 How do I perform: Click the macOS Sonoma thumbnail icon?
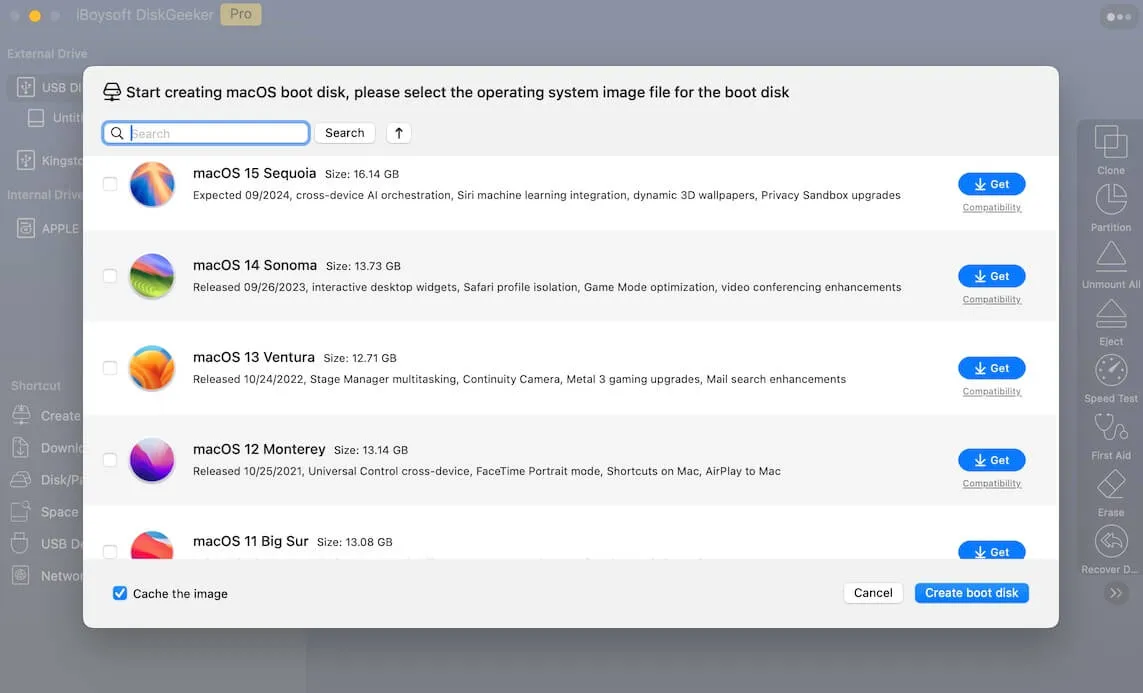point(152,276)
